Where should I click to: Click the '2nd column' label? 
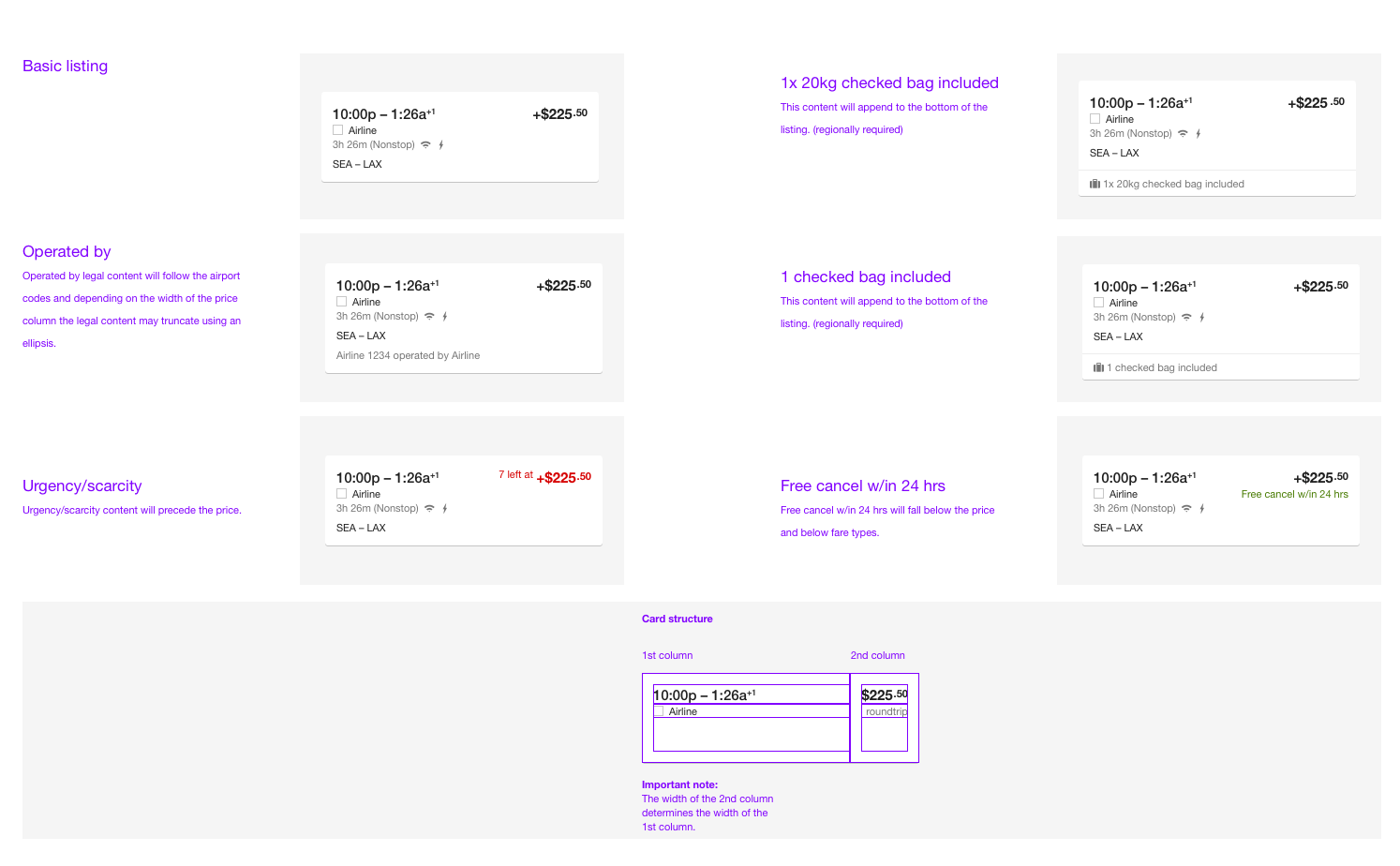pyautogui.click(x=878, y=655)
